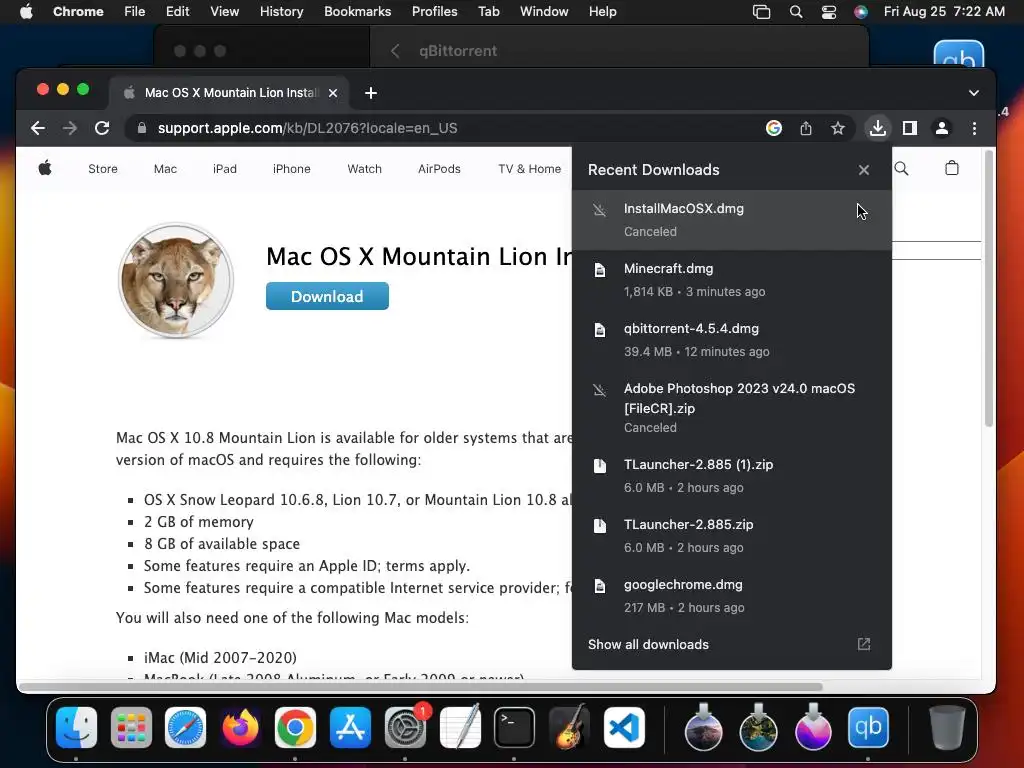Click the Apple logo on the site navigation
The width and height of the screenshot is (1024, 768).
pyautogui.click(x=45, y=168)
